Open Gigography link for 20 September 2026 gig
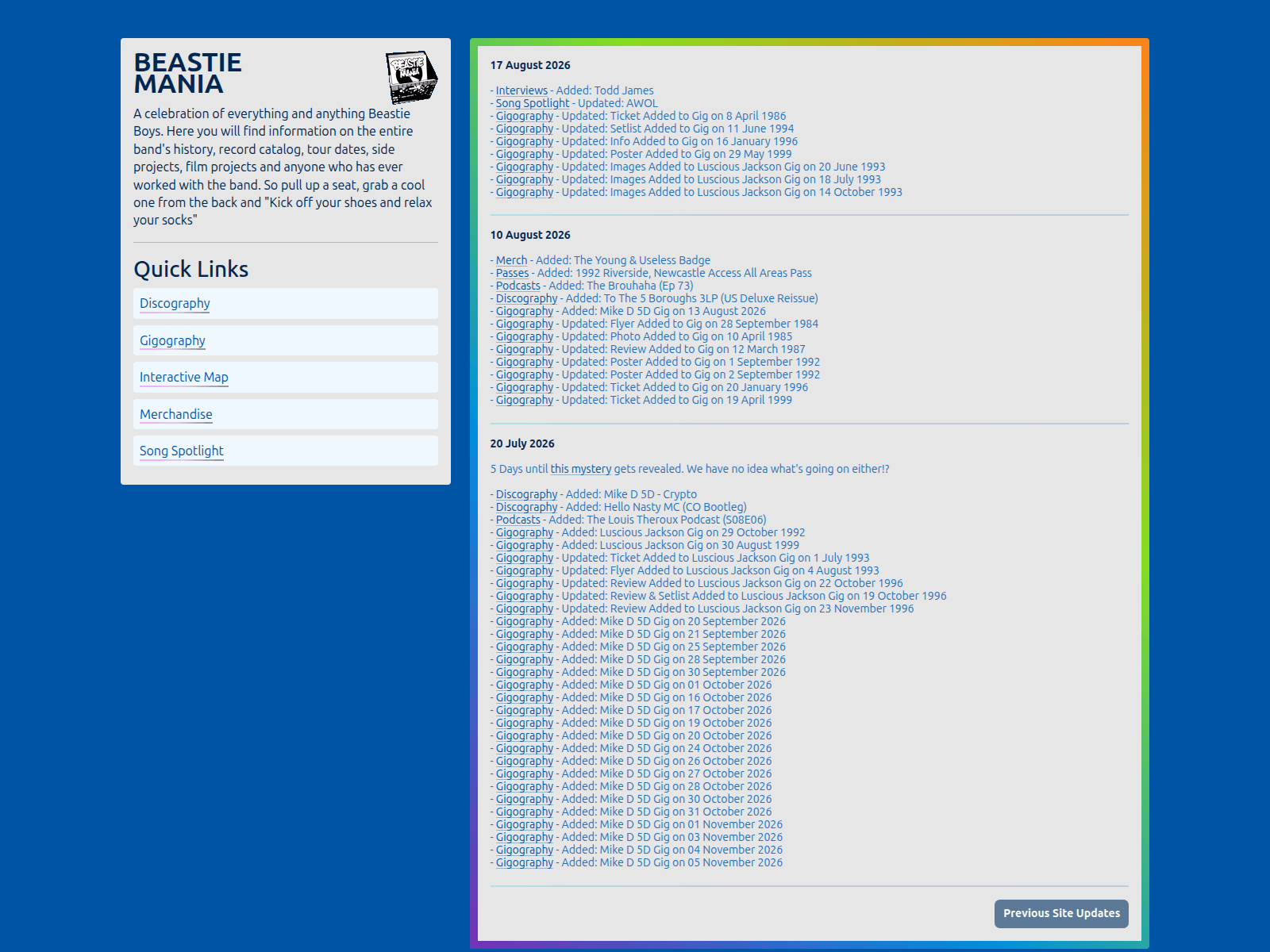Screen dimensions: 1270x952 [x=525, y=621]
